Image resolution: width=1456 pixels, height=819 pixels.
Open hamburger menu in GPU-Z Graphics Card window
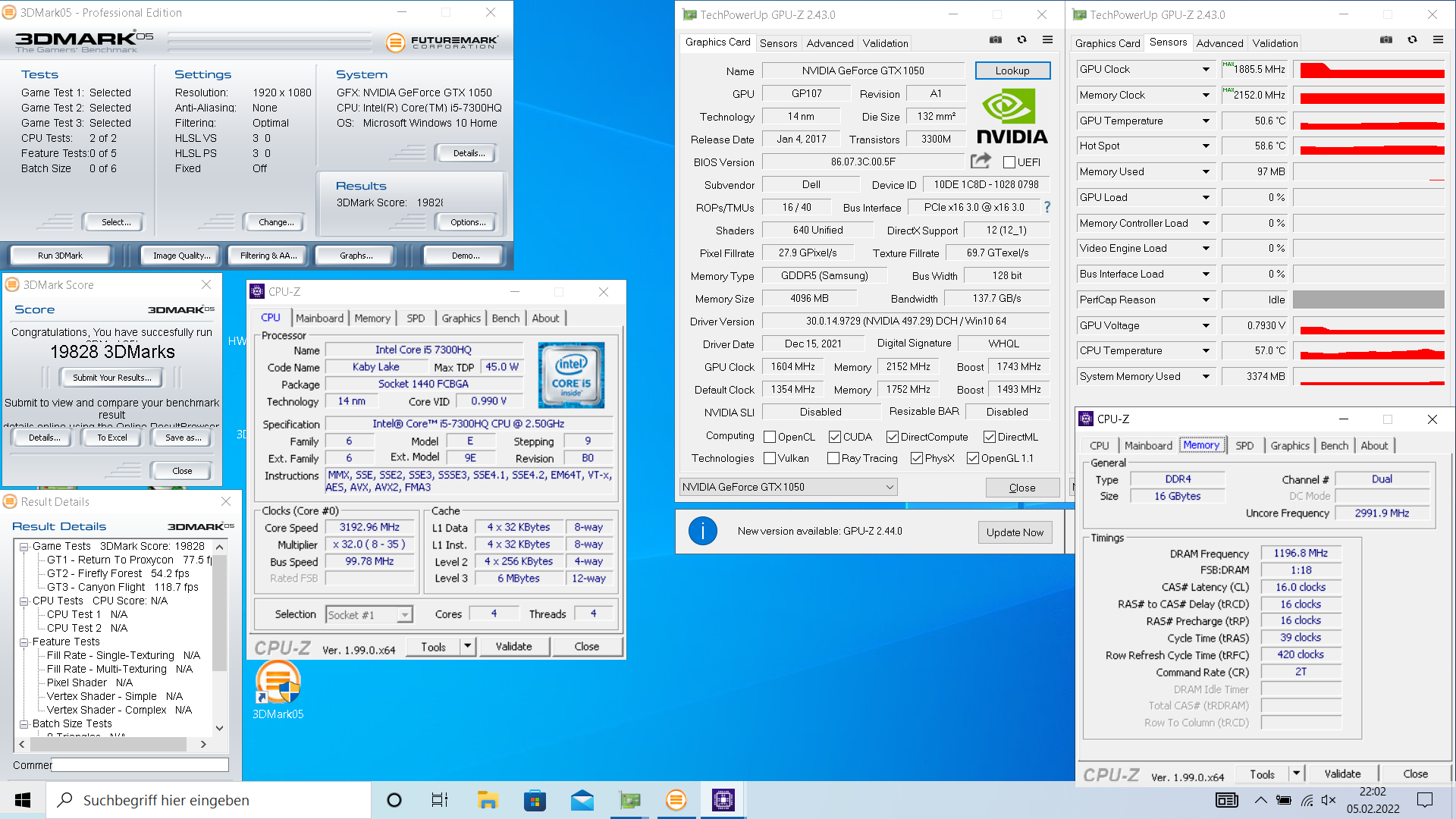(1047, 40)
